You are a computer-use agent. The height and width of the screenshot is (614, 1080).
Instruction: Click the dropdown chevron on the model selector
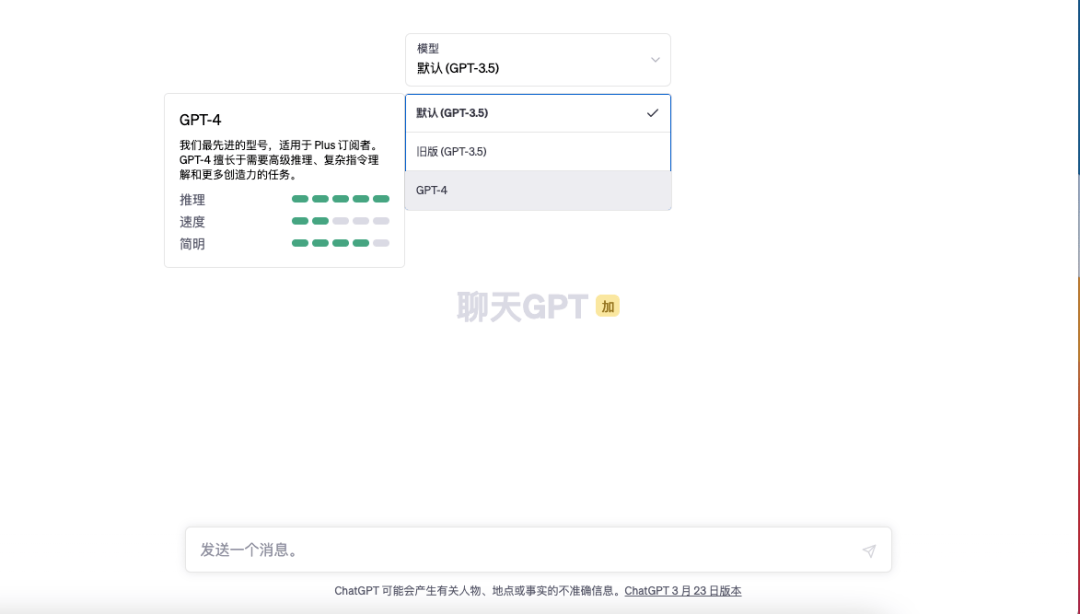(655, 60)
